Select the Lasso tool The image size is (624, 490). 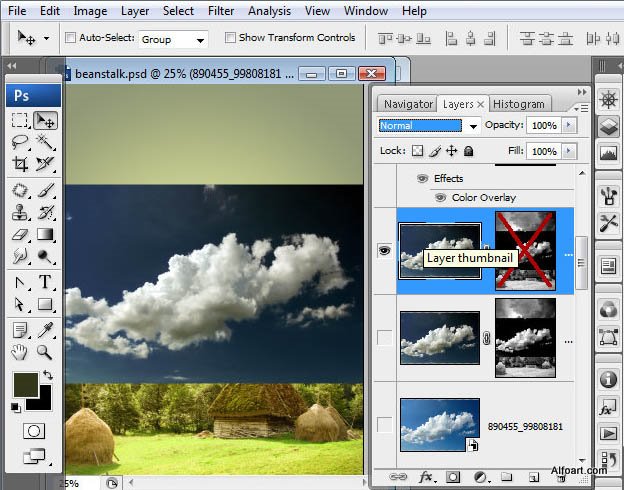point(20,142)
